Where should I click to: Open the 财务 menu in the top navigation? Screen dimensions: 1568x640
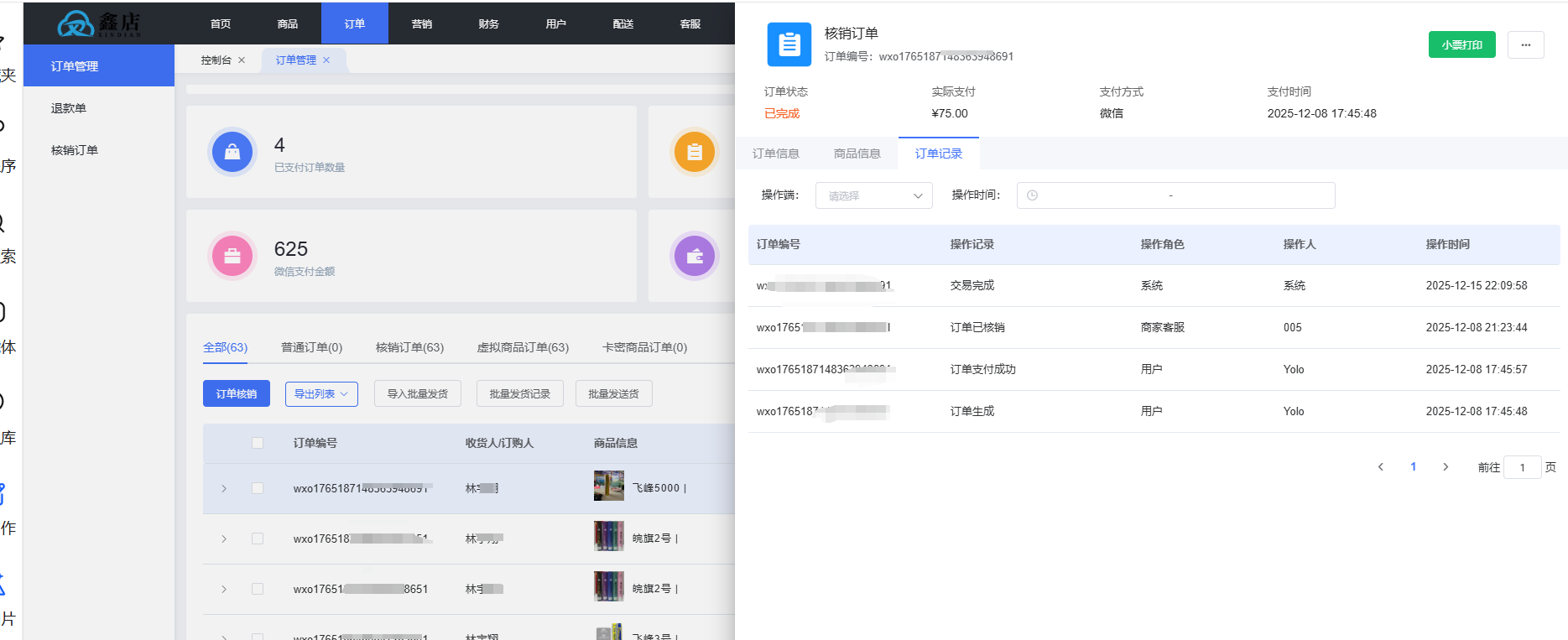coord(488,23)
